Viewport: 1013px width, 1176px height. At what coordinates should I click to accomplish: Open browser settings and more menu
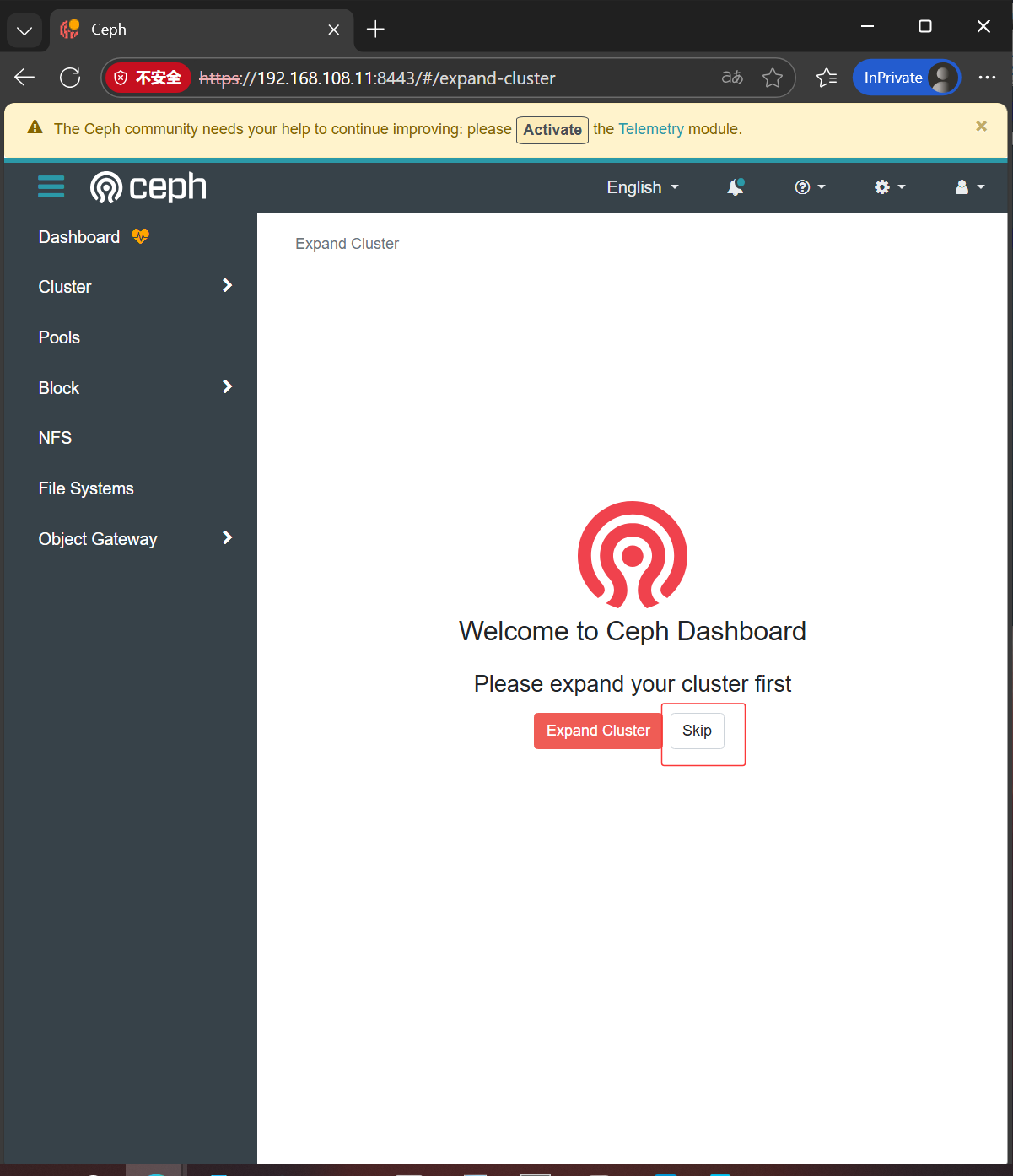pos(987,78)
